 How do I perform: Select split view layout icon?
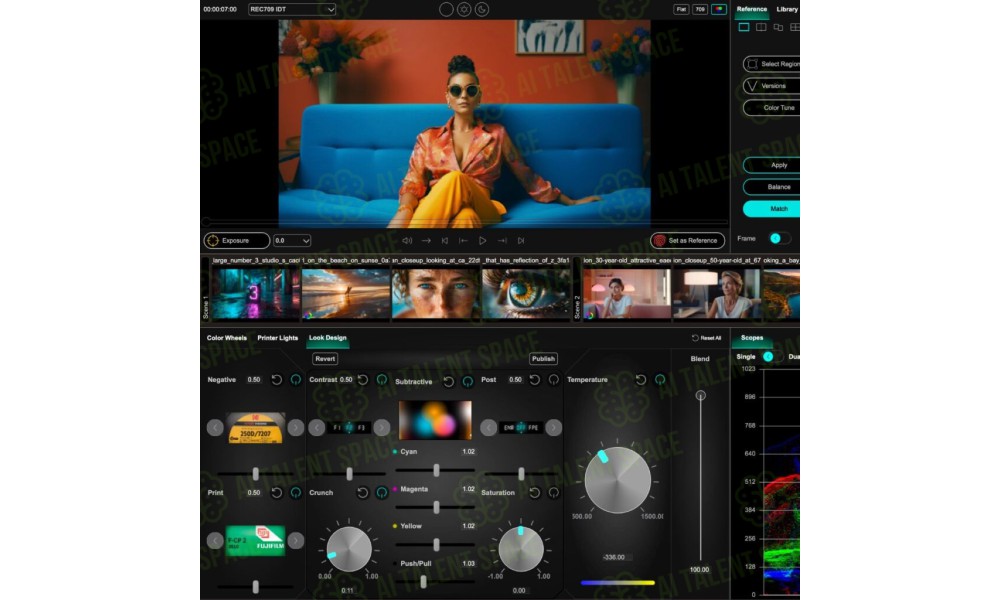(761, 27)
